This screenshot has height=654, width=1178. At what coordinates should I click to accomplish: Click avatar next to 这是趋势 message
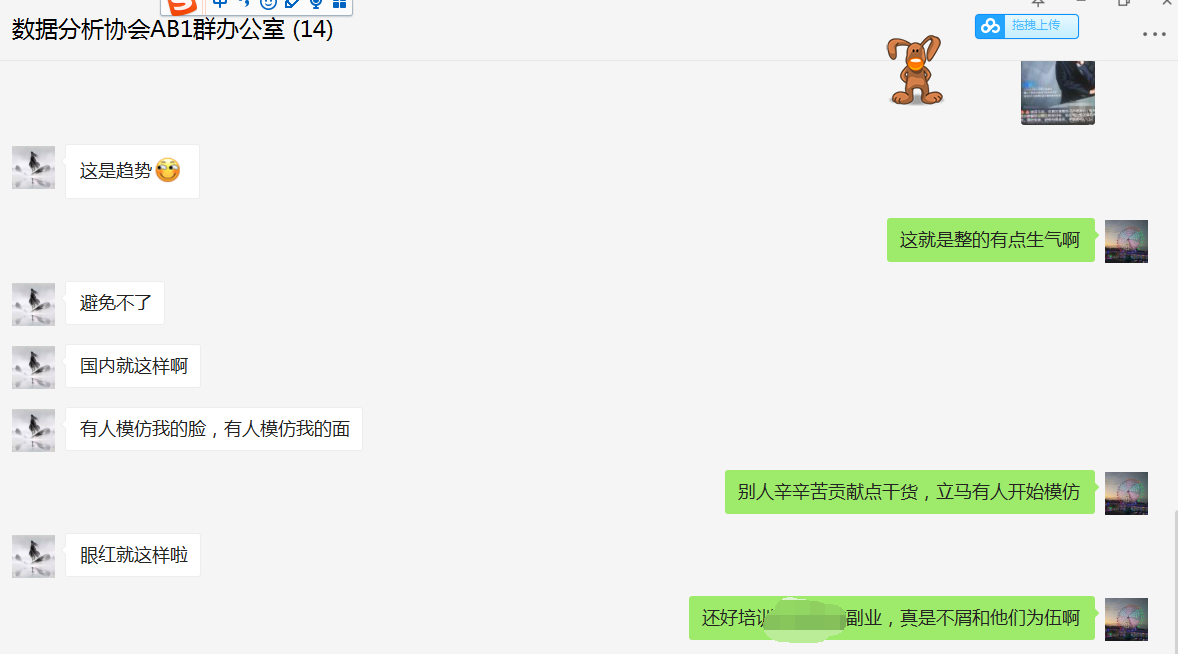click(33, 167)
